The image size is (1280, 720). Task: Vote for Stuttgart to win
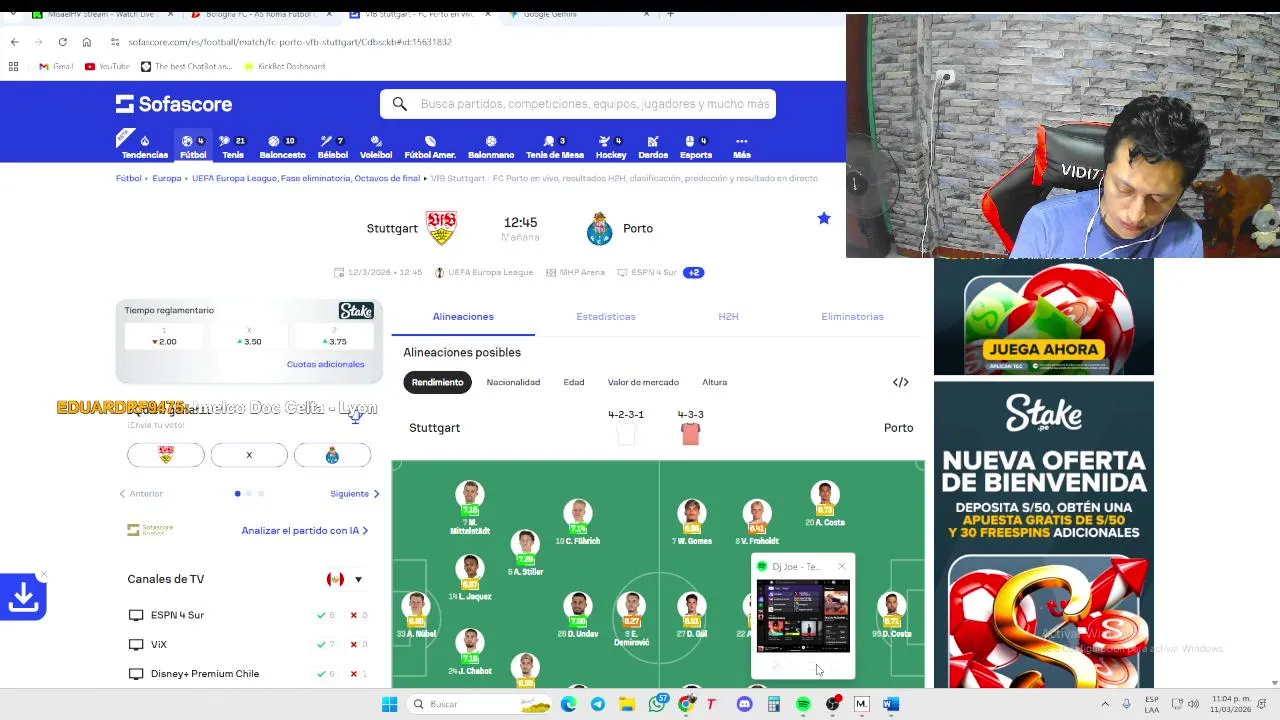click(166, 455)
